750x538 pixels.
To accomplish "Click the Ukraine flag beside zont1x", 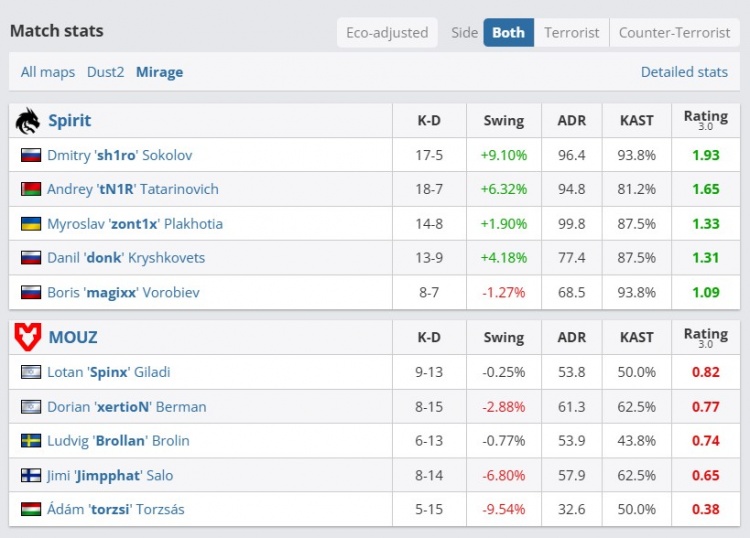I will click(31, 224).
